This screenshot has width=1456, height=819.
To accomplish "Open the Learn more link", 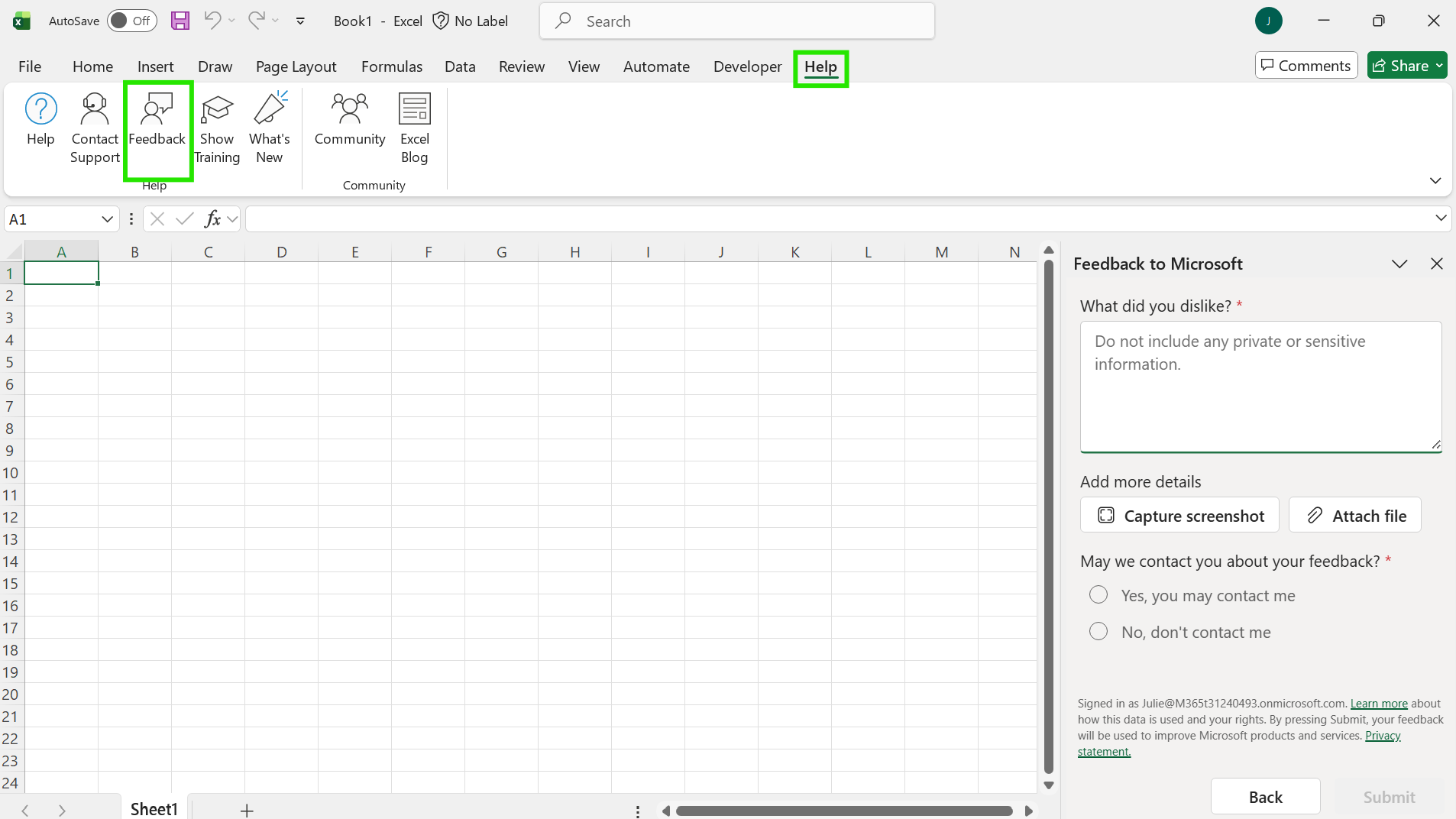I will [1379, 704].
